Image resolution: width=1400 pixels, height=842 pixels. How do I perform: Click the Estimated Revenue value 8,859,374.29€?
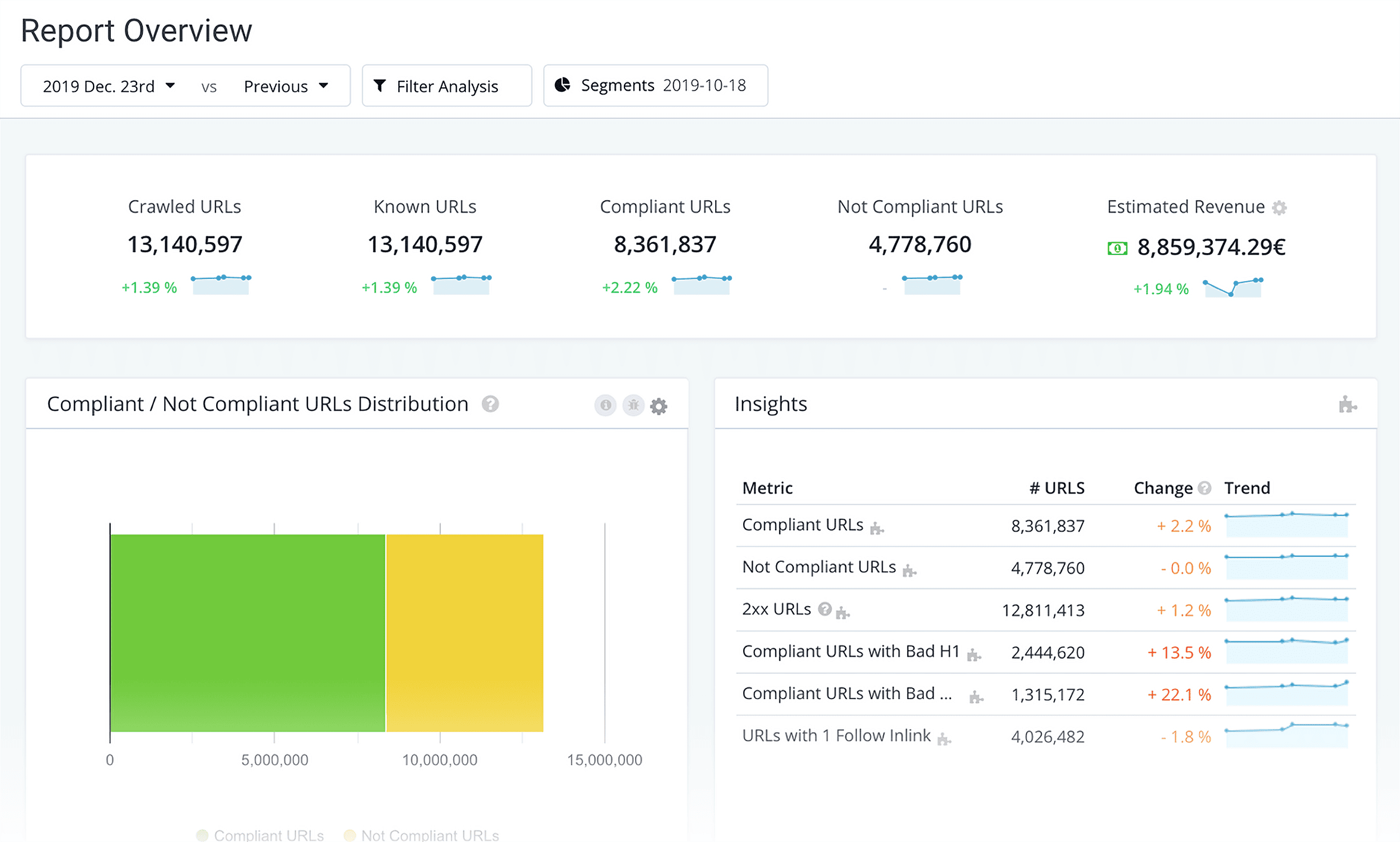point(1211,248)
